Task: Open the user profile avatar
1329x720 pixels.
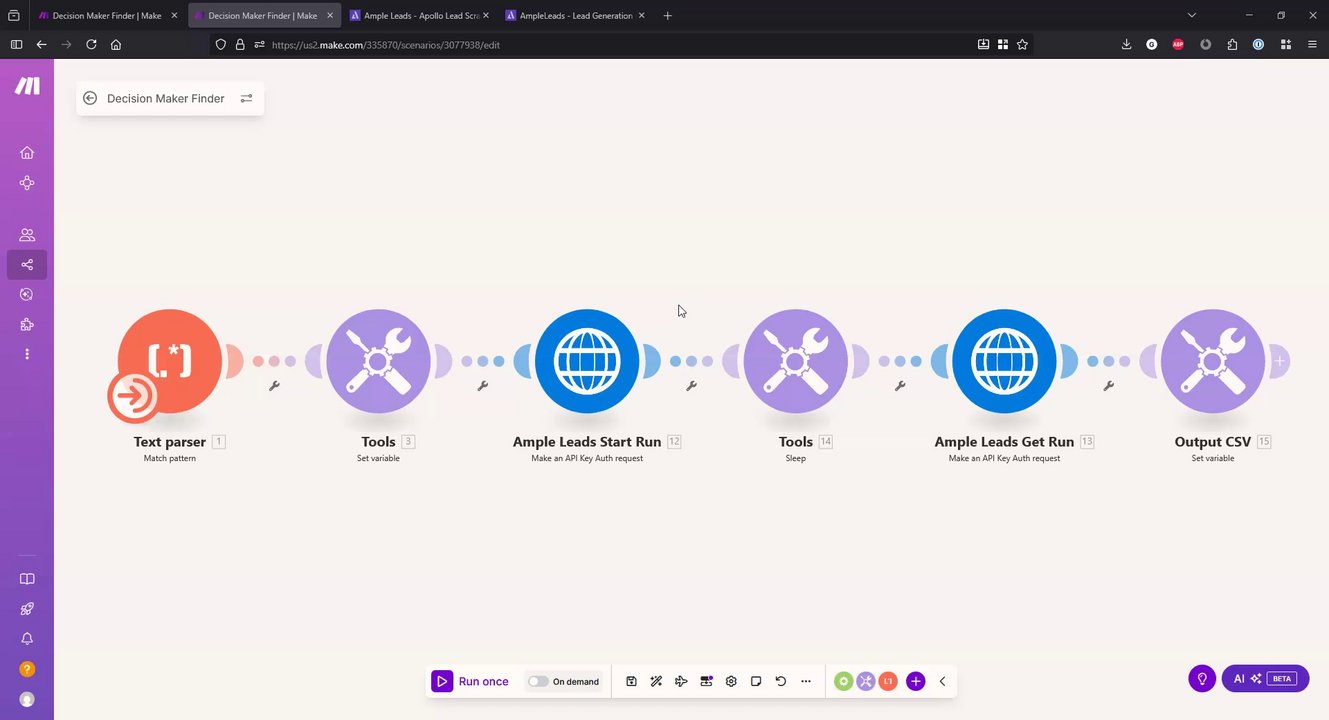Action: pyautogui.click(x=27, y=699)
